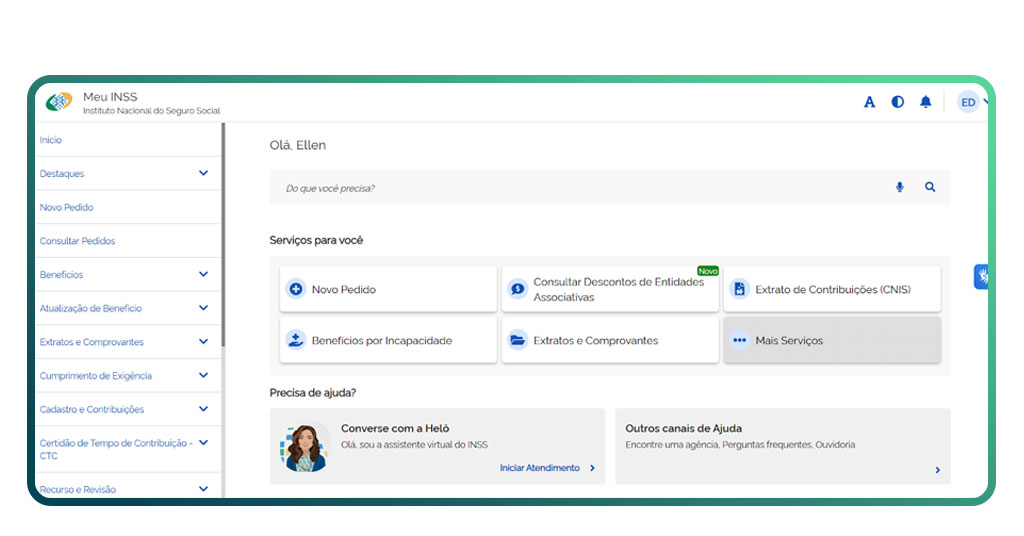Viewport: 1024px width, 536px height.
Task: Expand Extratos e Comprovantes in sidebar
Action: [203, 342]
